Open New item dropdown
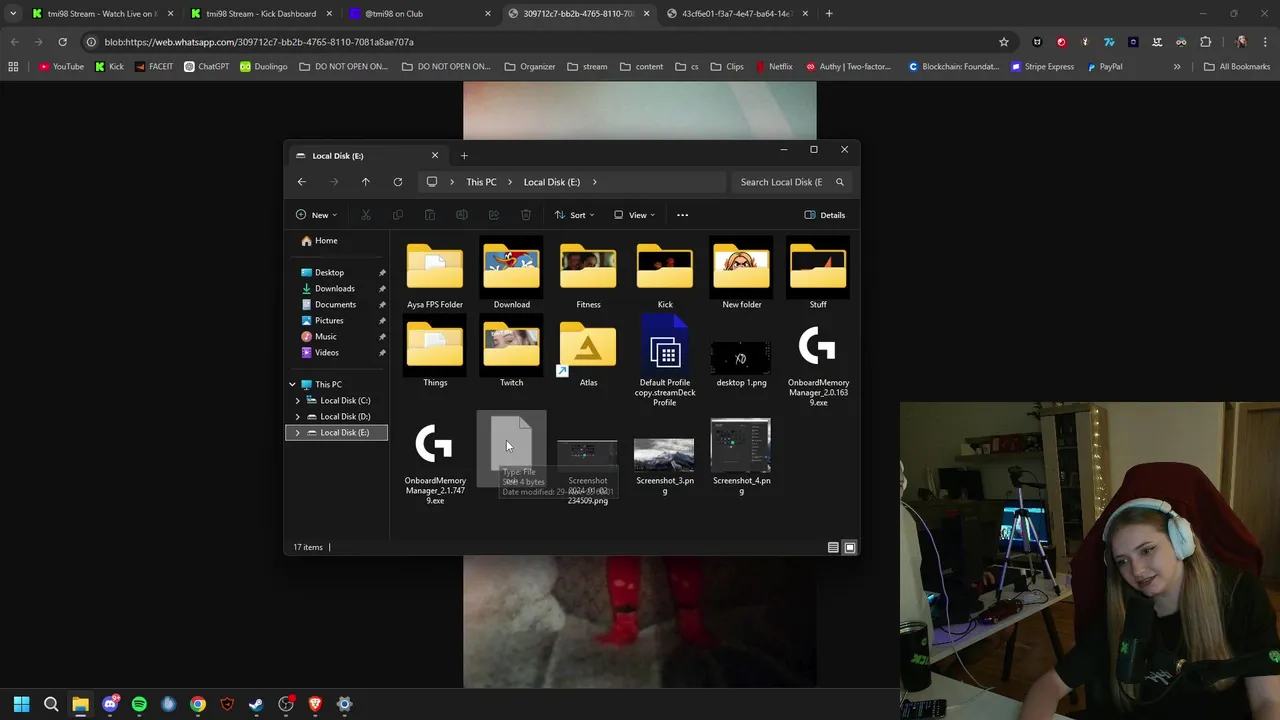The image size is (1280, 720). point(316,215)
